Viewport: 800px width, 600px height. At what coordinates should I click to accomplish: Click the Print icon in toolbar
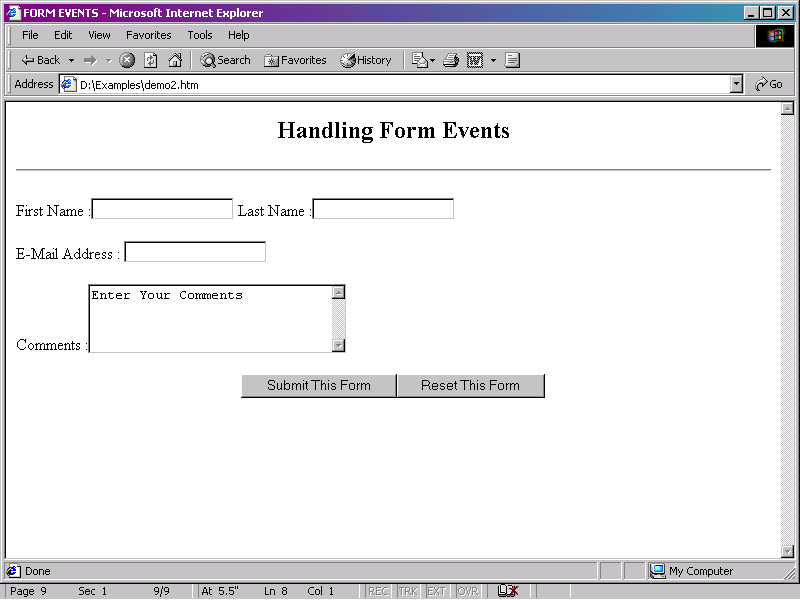[451, 60]
